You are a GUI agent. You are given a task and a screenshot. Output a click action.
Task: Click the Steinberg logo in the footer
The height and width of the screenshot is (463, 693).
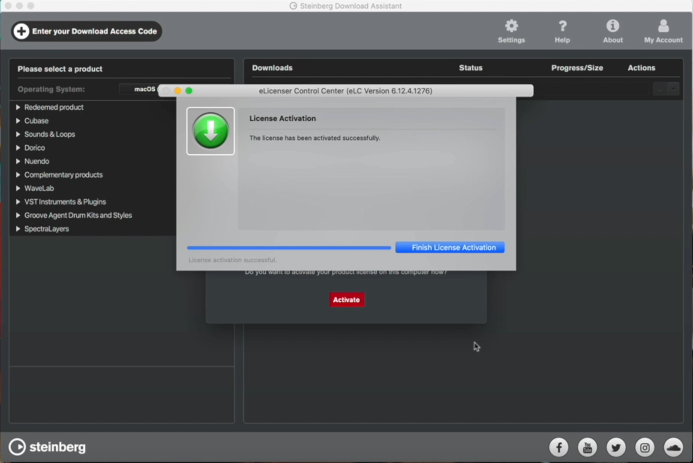47,447
